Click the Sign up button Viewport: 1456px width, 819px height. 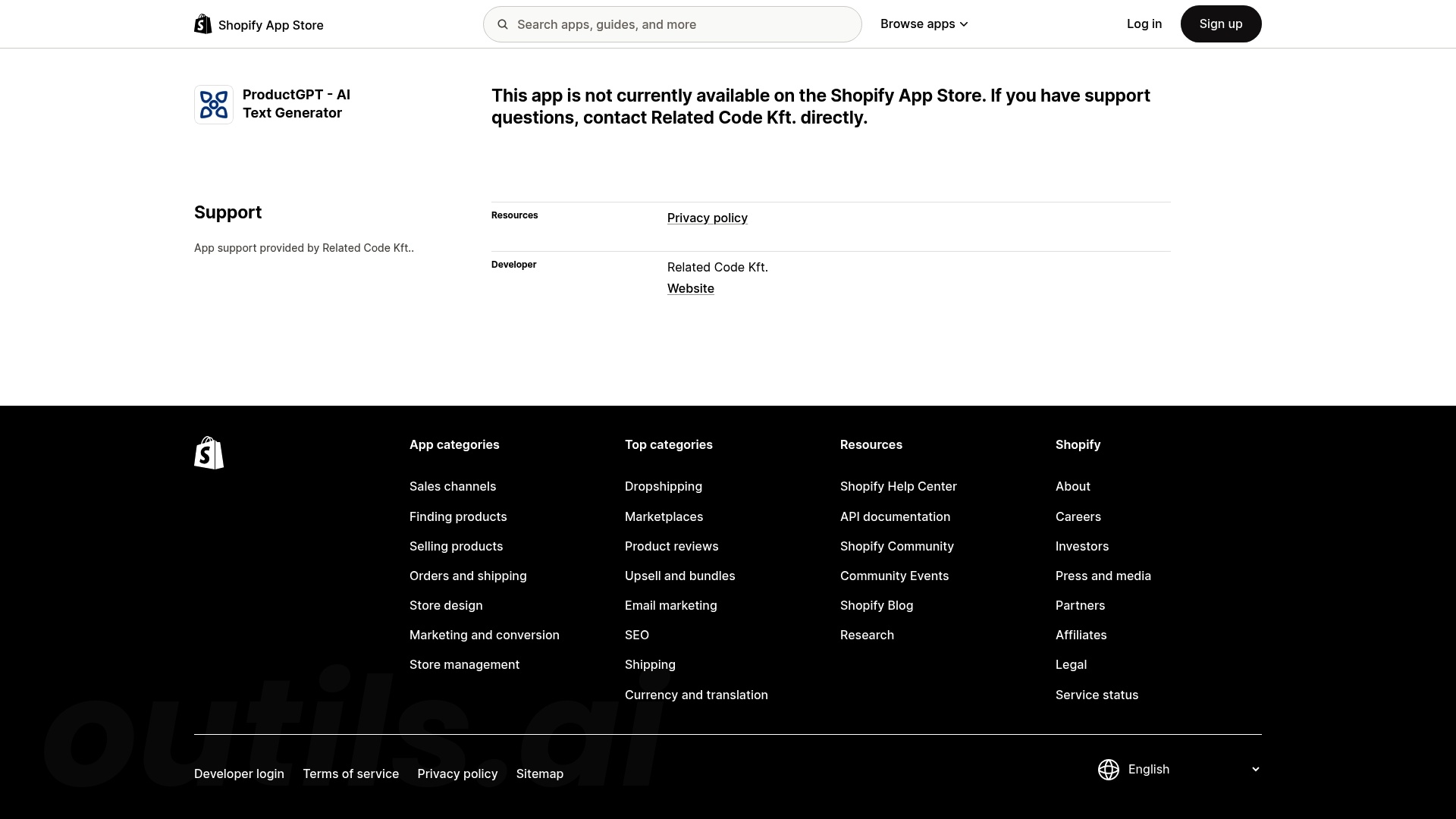pos(1221,24)
